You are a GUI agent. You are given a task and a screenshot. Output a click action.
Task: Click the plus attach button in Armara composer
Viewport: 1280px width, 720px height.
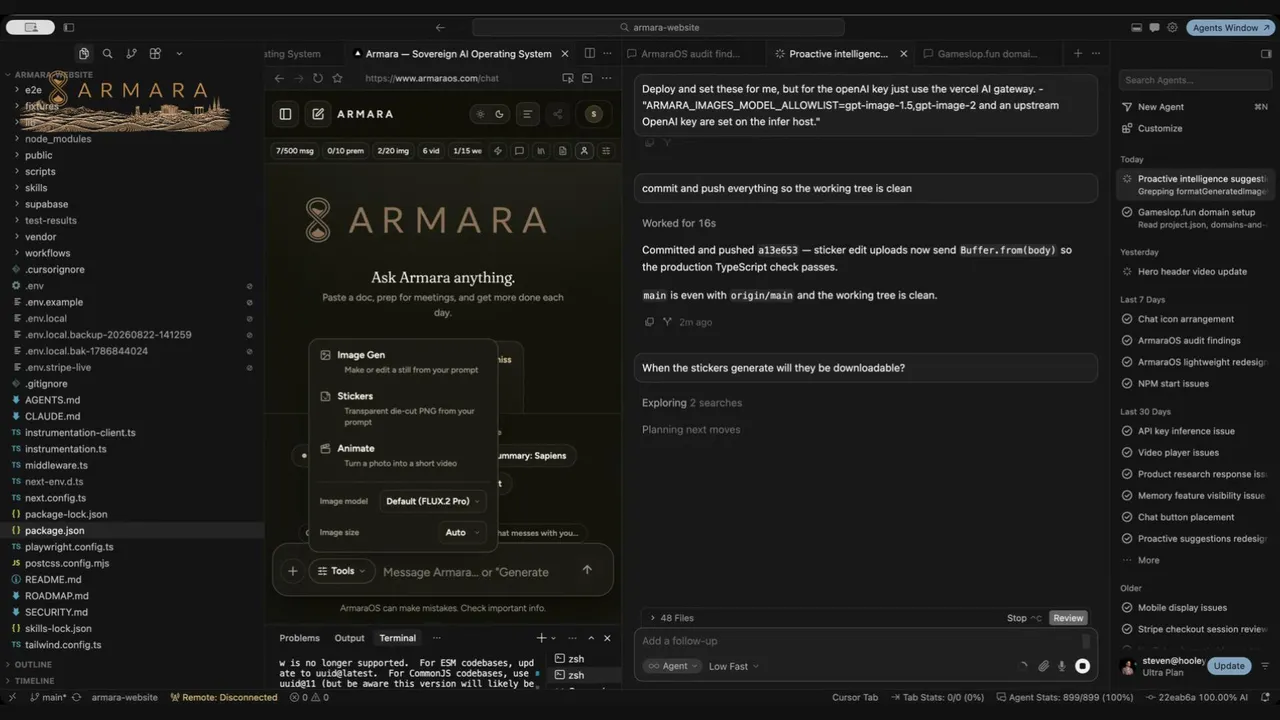click(292, 571)
